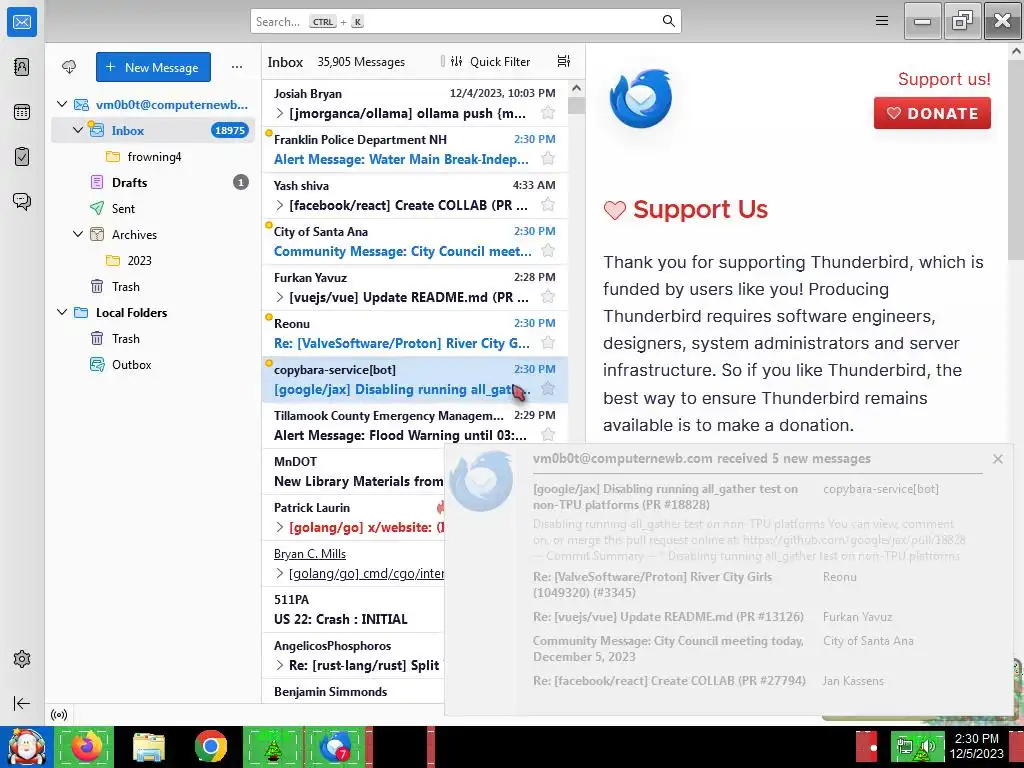
Task: Star the Yash shiva message
Action: (x=548, y=205)
